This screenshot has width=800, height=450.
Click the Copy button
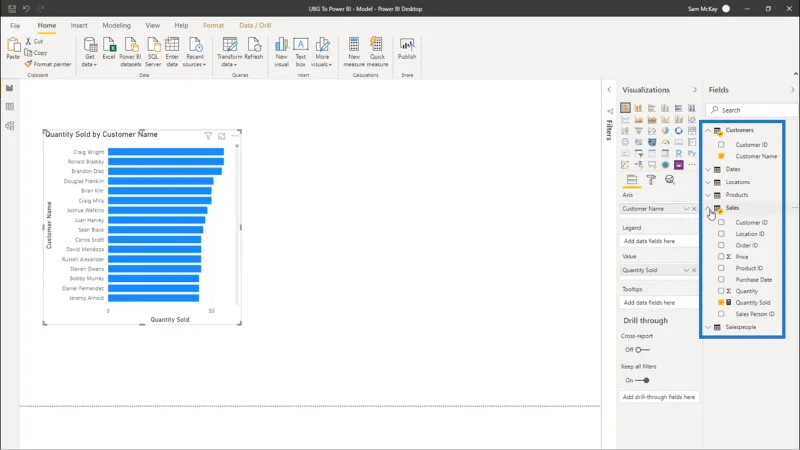[x=36, y=53]
